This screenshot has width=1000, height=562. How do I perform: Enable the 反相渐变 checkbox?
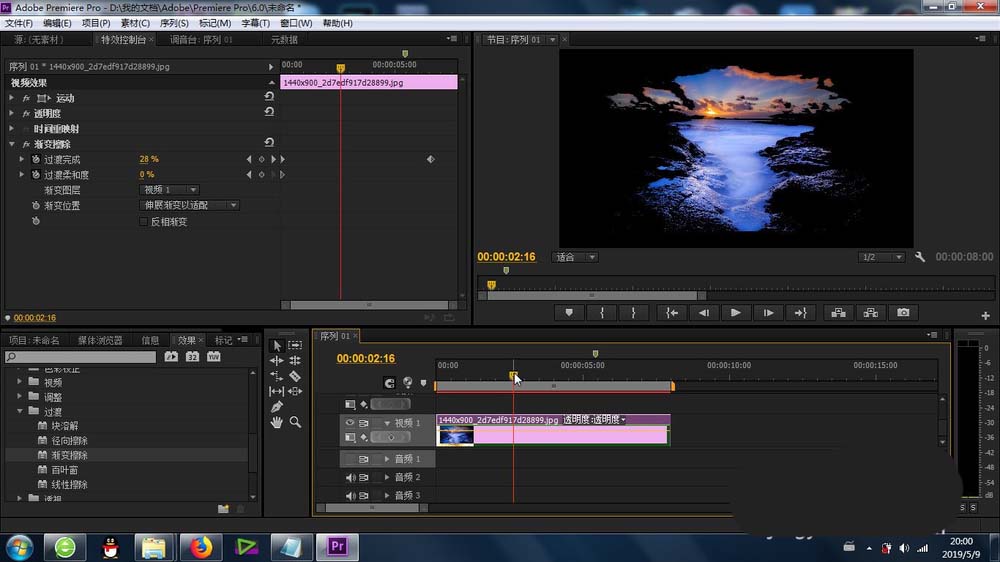[143, 221]
